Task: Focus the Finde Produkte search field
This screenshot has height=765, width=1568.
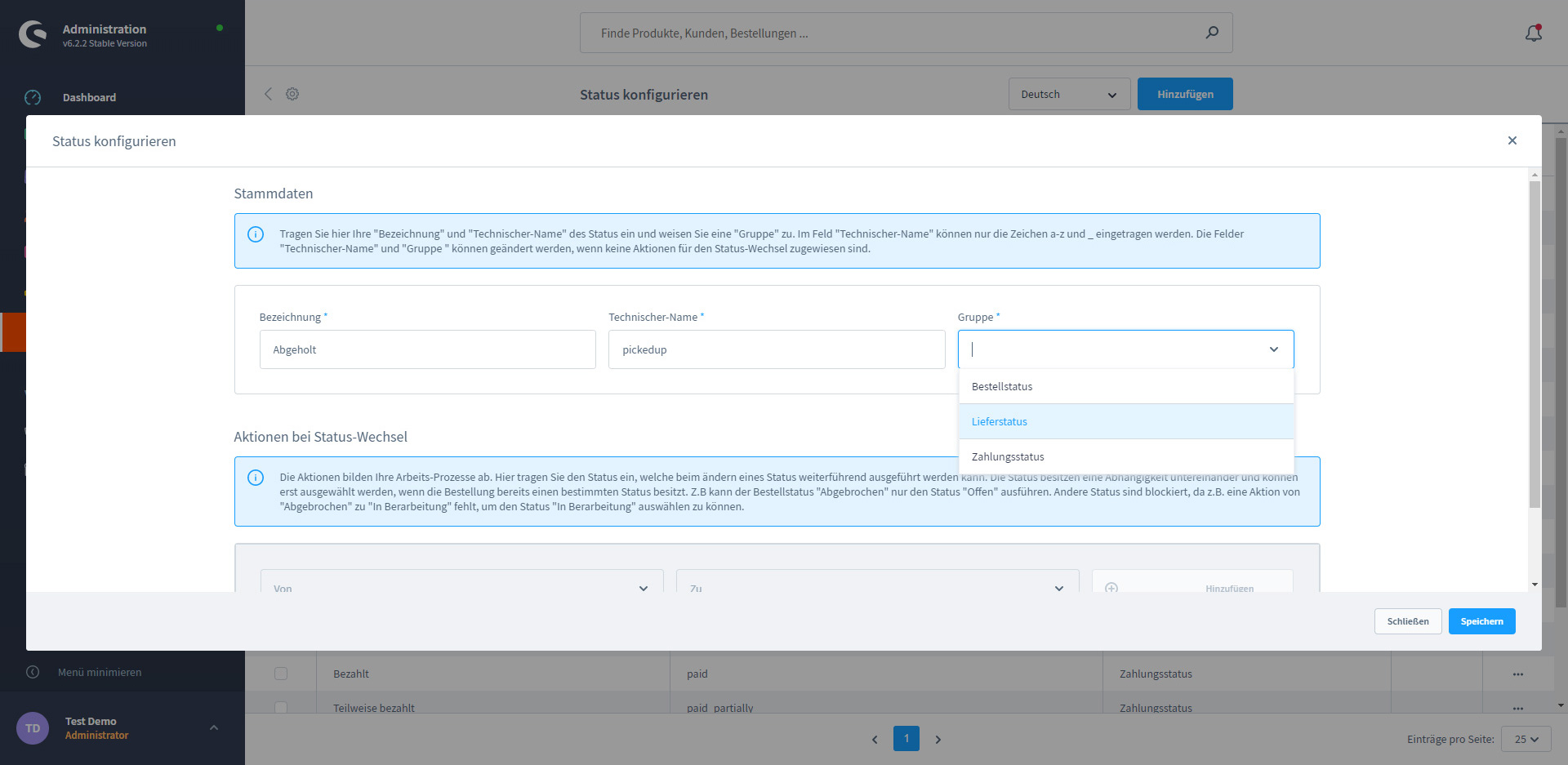Action: pos(906,33)
